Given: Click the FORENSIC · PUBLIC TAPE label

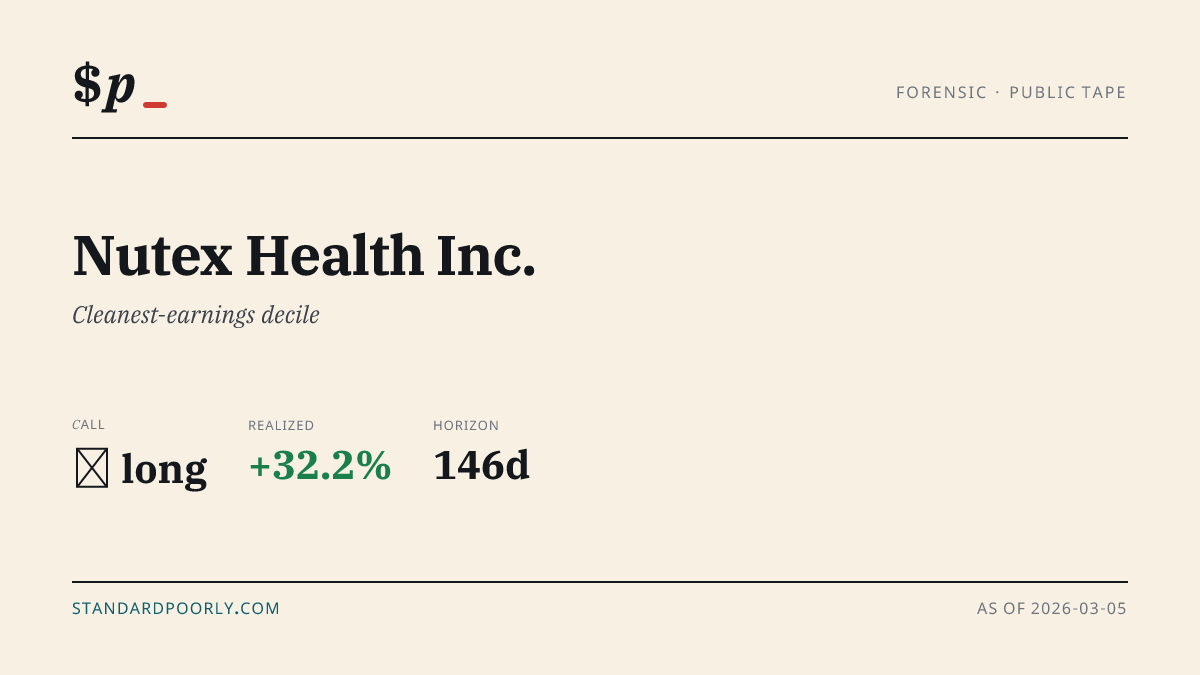Looking at the screenshot, I should (1011, 92).
